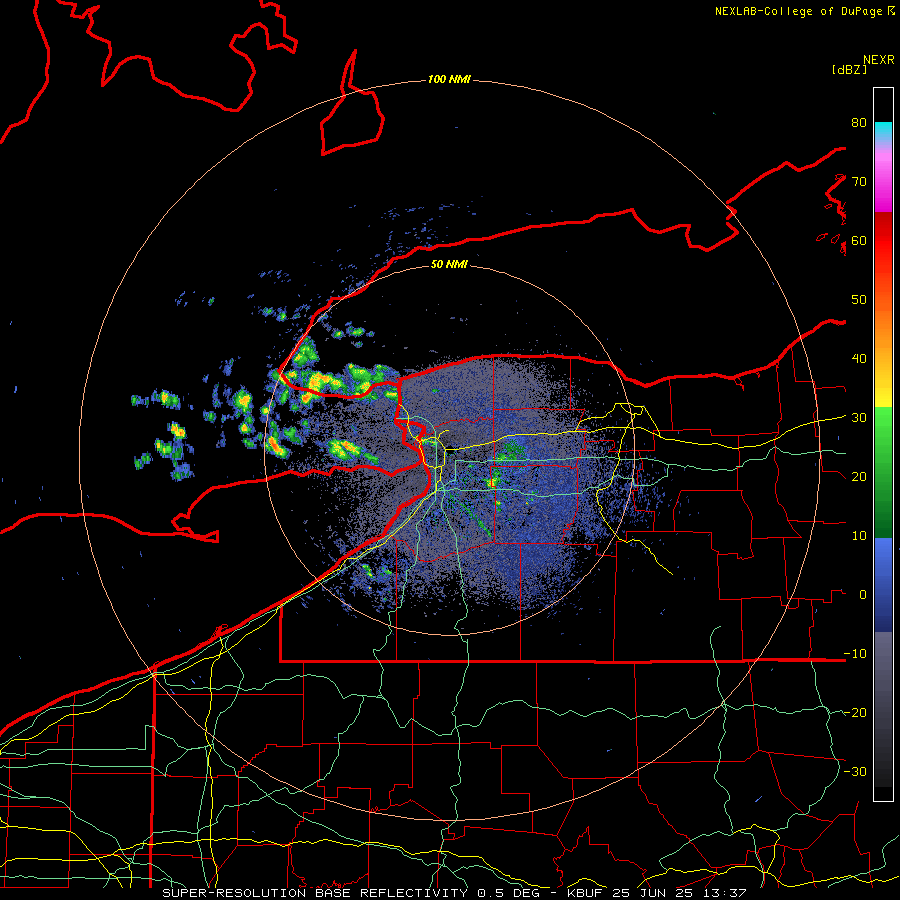Click the 70 value on color scale
Viewport: 900px width, 900px height.
pyautogui.click(x=859, y=181)
